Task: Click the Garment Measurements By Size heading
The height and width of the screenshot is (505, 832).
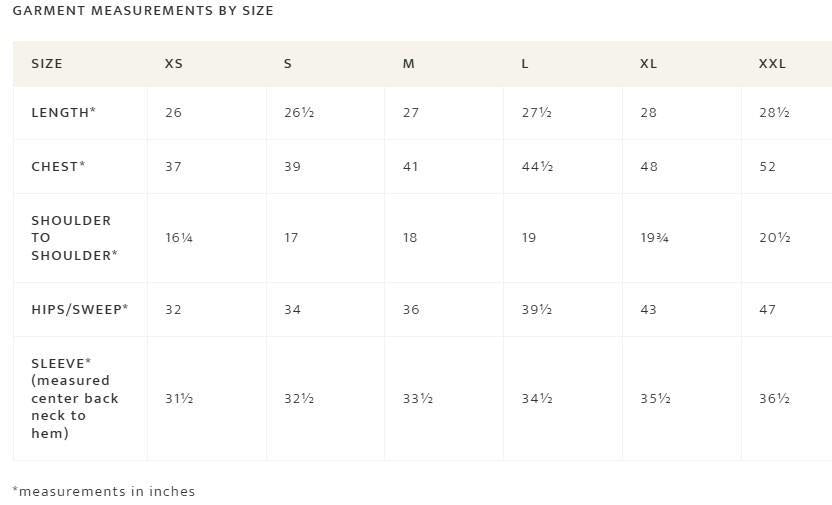Action: click(143, 11)
